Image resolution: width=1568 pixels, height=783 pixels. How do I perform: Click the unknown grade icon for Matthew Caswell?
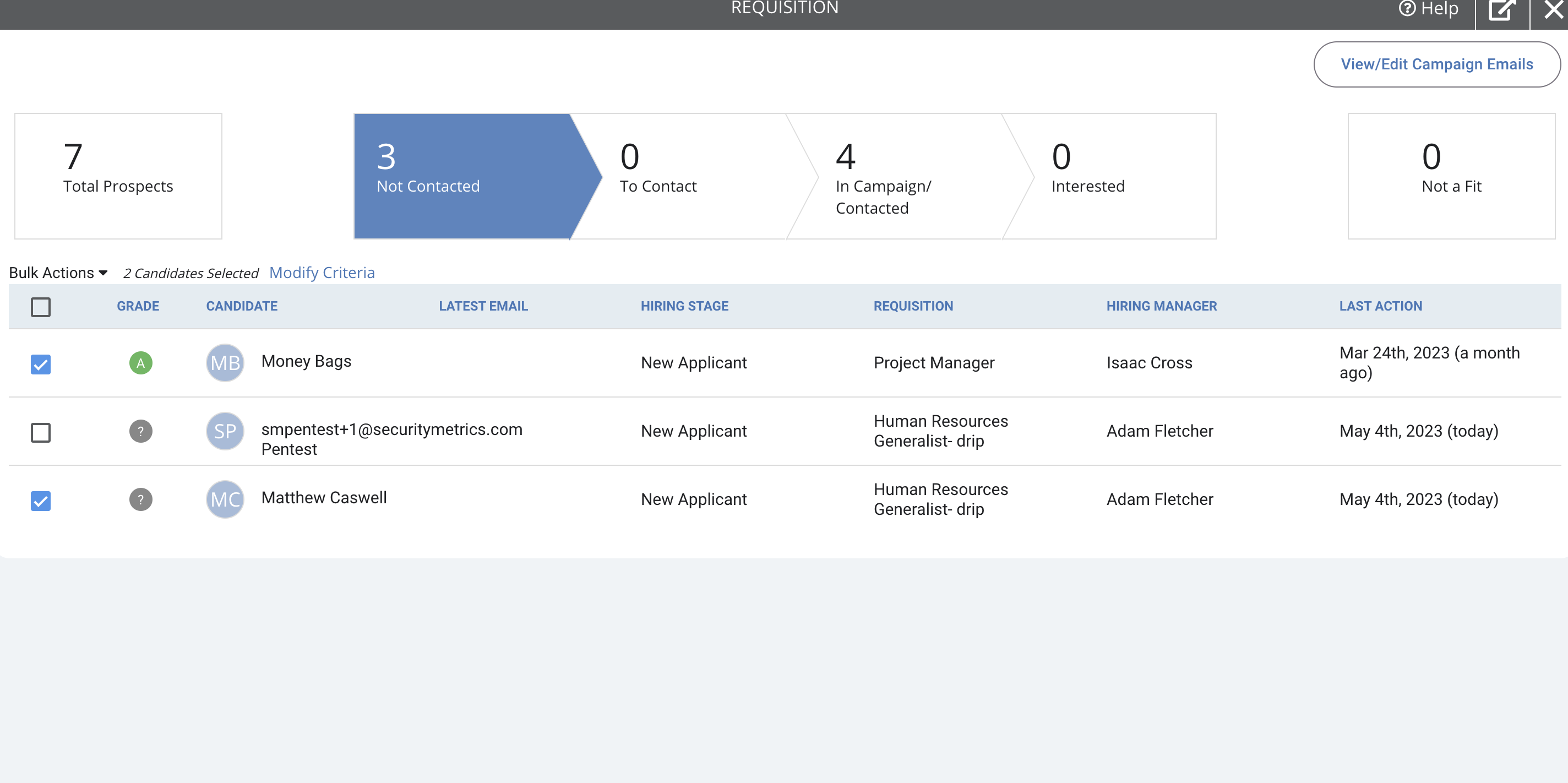click(x=140, y=499)
